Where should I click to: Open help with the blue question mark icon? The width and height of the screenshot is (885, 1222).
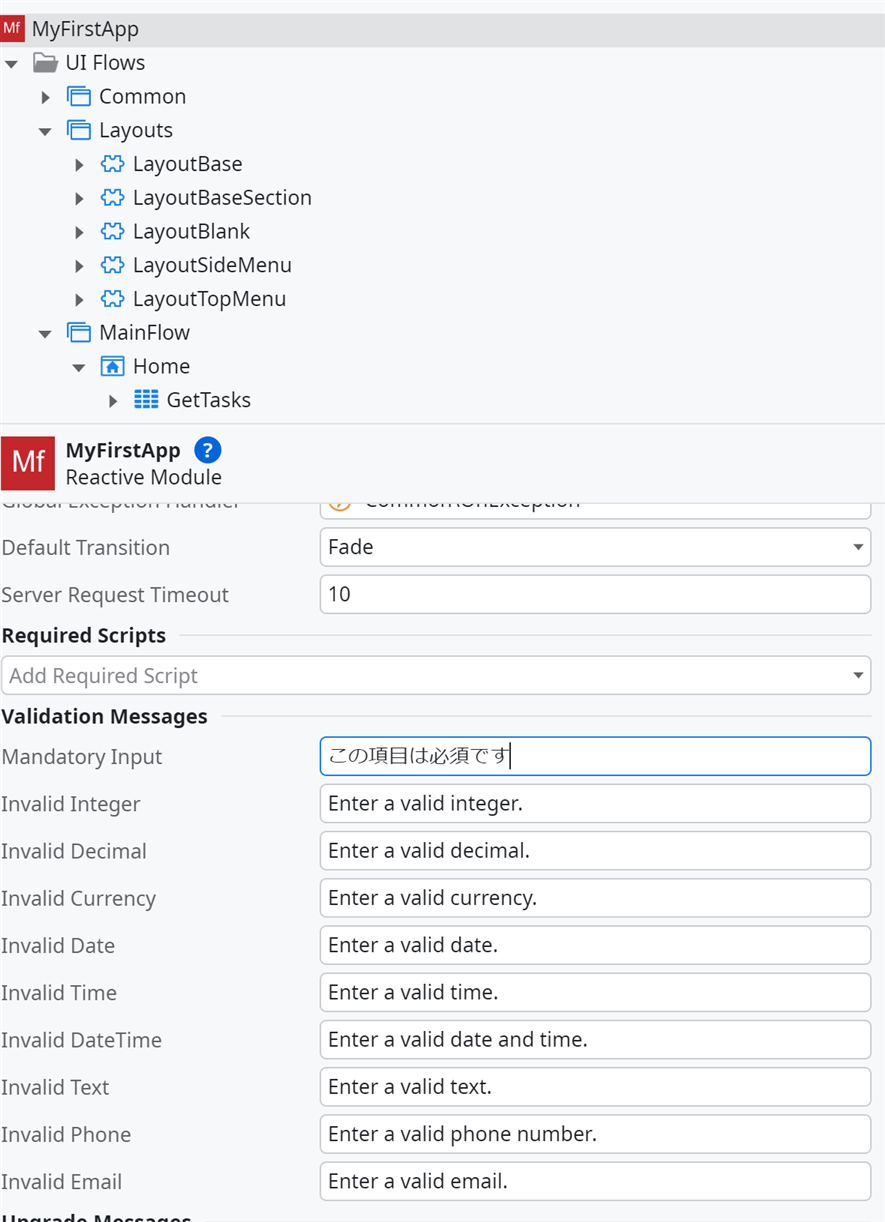(208, 450)
